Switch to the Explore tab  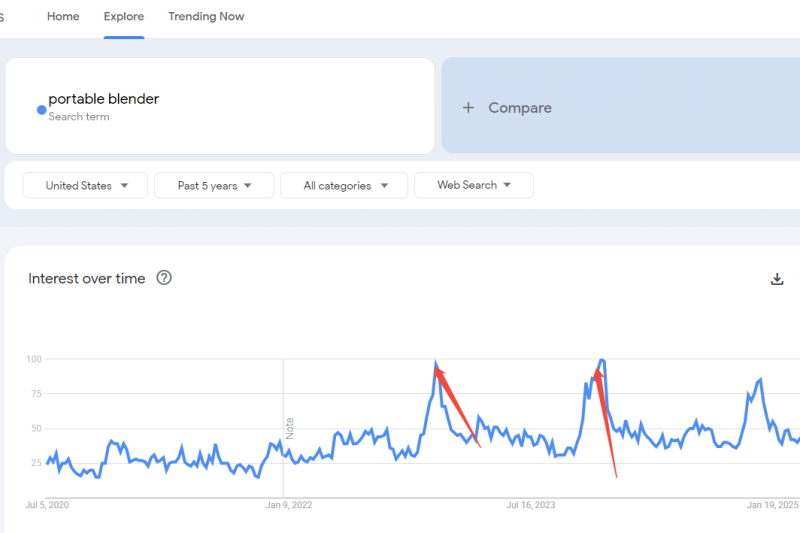click(124, 16)
